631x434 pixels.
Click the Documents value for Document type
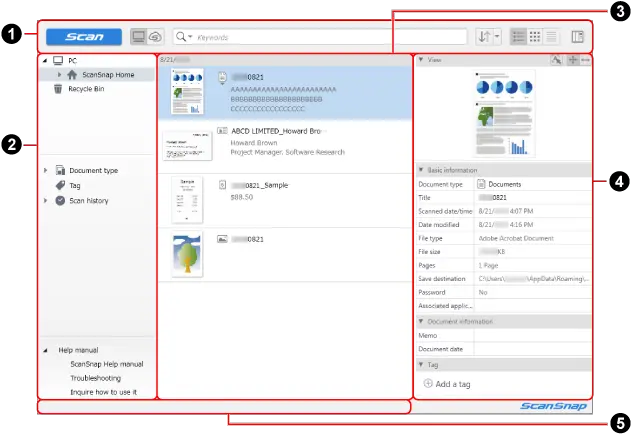coord(505,184)
